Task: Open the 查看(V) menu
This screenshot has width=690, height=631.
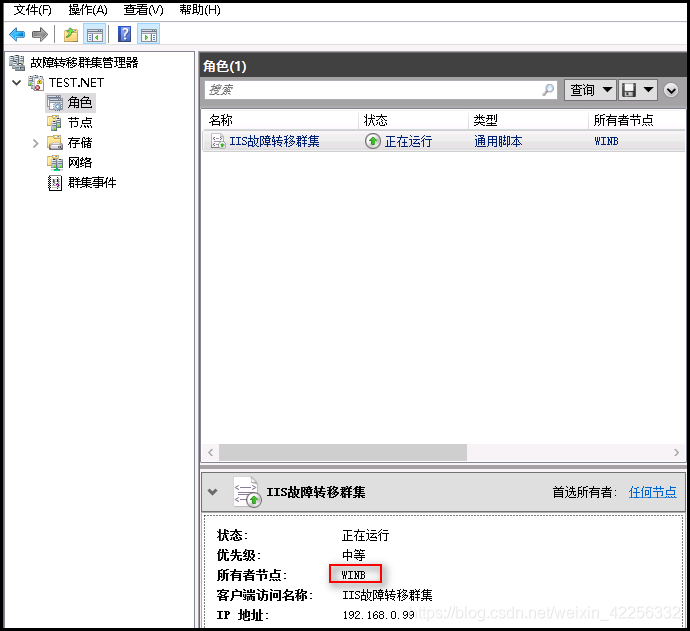Action: 143,10
